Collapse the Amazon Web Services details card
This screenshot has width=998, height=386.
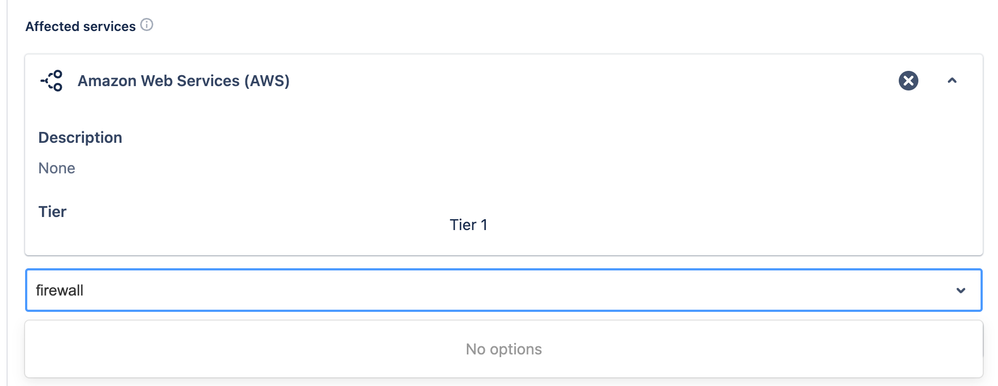coord(952,81)
